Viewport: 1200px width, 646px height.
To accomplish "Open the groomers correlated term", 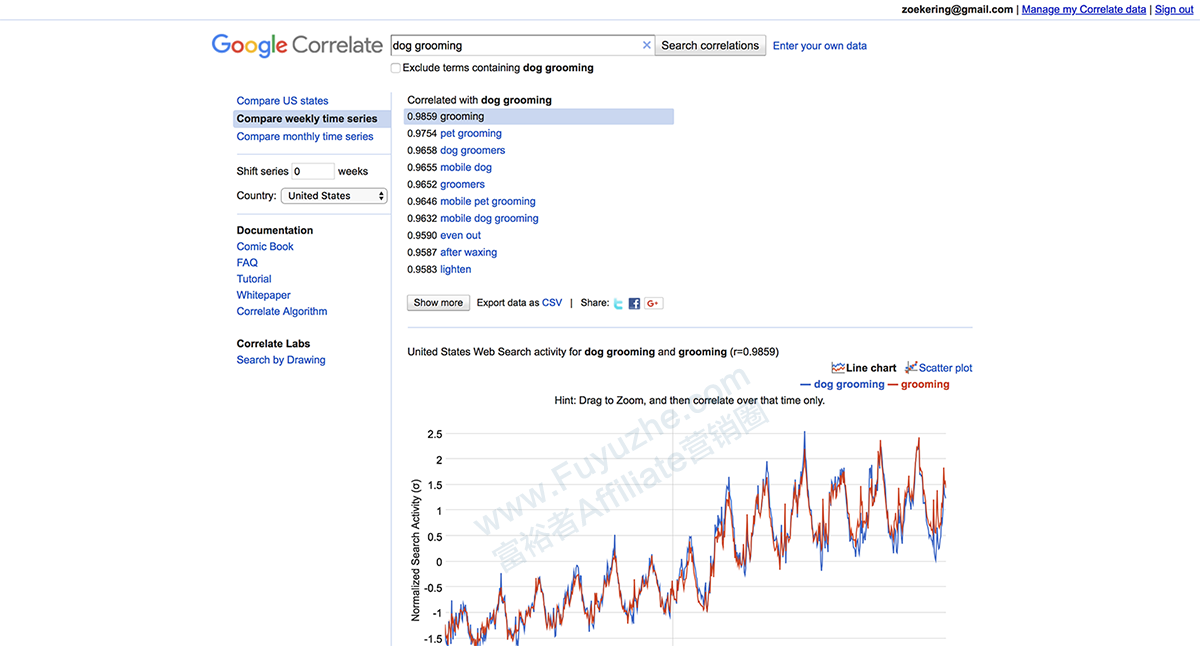I will 462,185.
